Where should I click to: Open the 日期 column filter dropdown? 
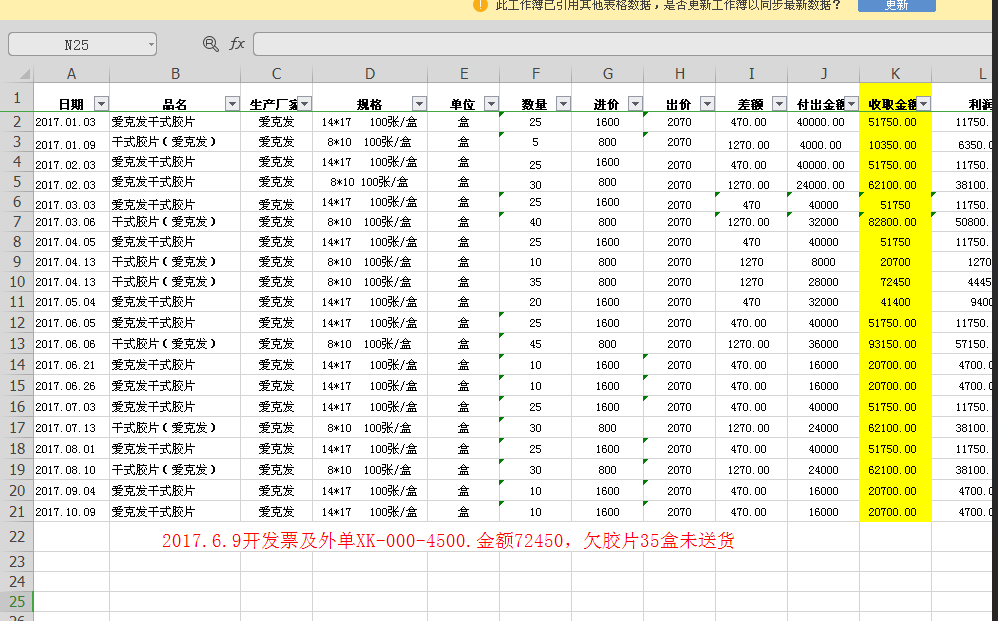[101, 104]
